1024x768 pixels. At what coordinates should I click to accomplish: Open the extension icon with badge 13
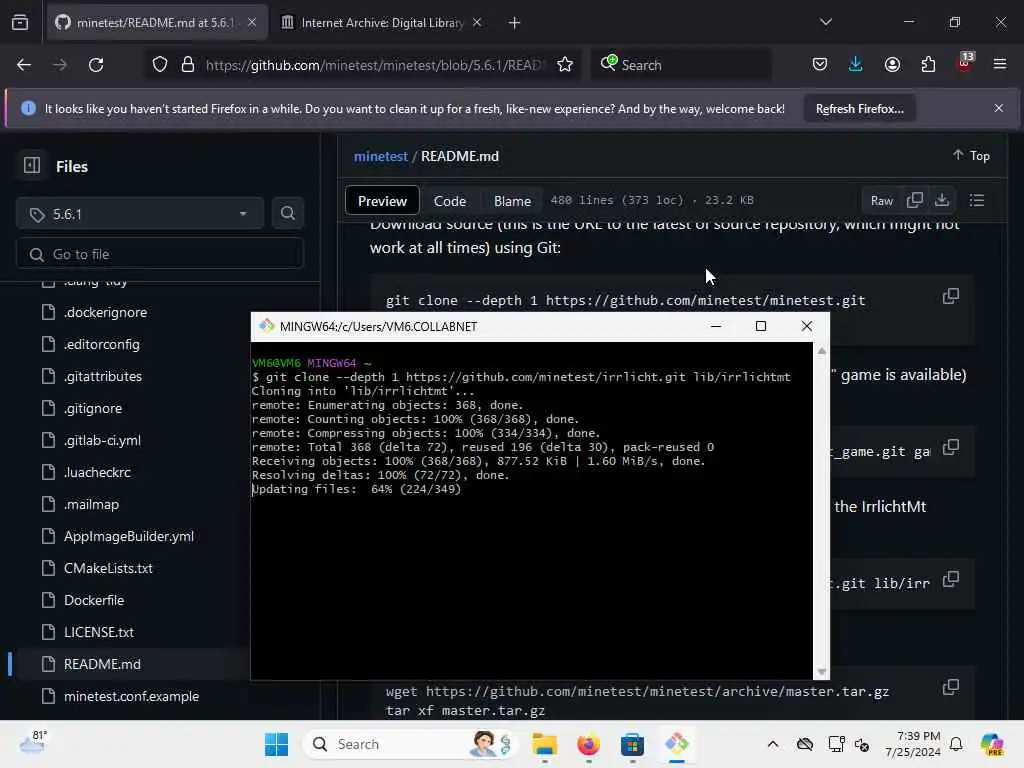(965, 63)
